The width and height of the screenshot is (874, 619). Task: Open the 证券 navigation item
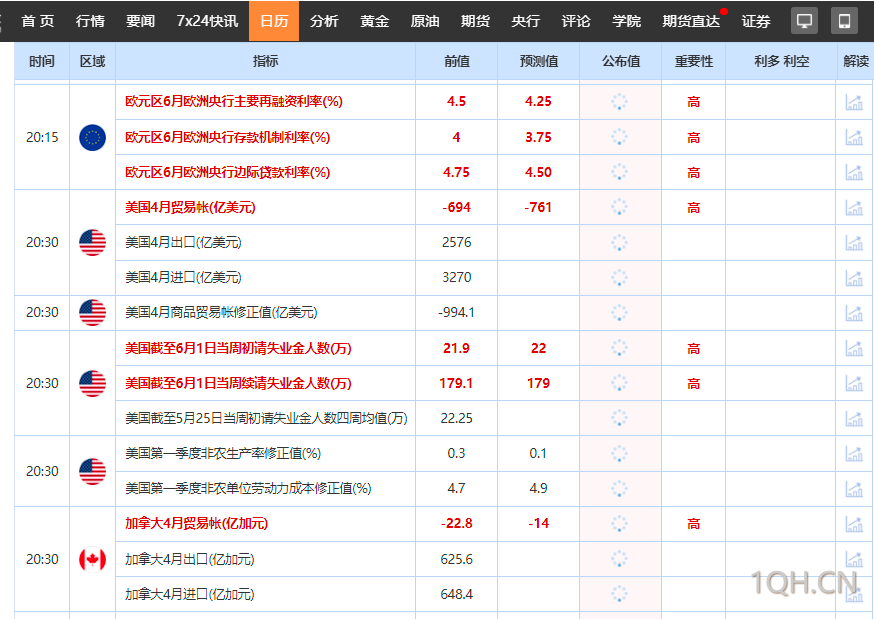point(756,21)
